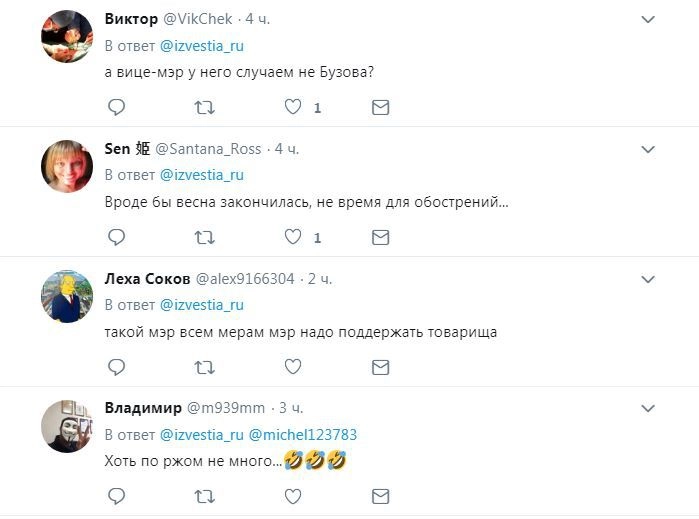Reply to Виктор's tweet about Бузова
This screenshot has height=519, width=699.
[x=116, y=107]
